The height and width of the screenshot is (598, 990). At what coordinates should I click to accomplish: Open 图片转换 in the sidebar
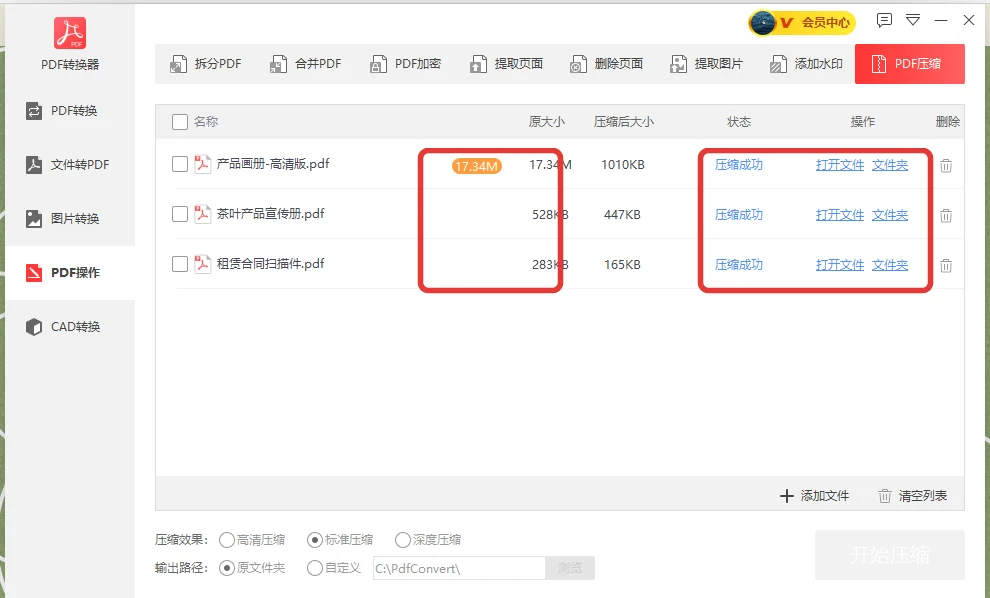[70, 218]
